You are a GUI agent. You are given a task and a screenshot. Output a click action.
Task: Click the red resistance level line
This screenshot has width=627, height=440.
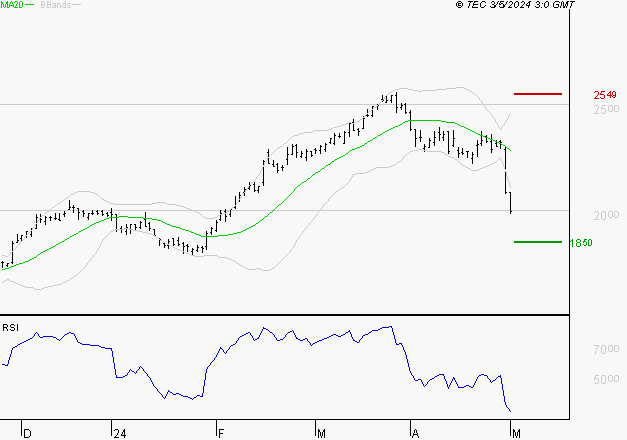click(538, 94)
